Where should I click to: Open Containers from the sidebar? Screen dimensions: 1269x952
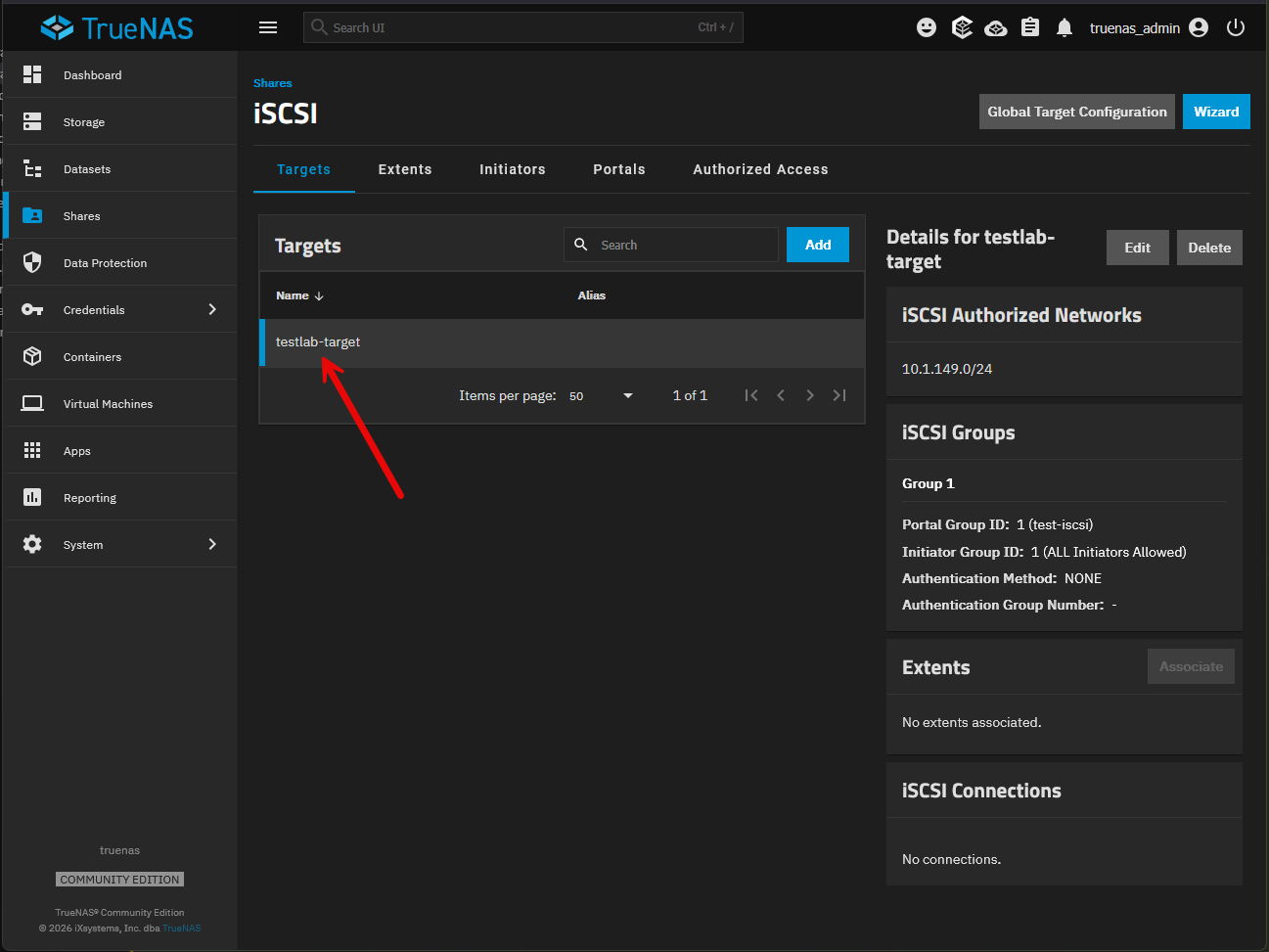[x=121, y=356]
